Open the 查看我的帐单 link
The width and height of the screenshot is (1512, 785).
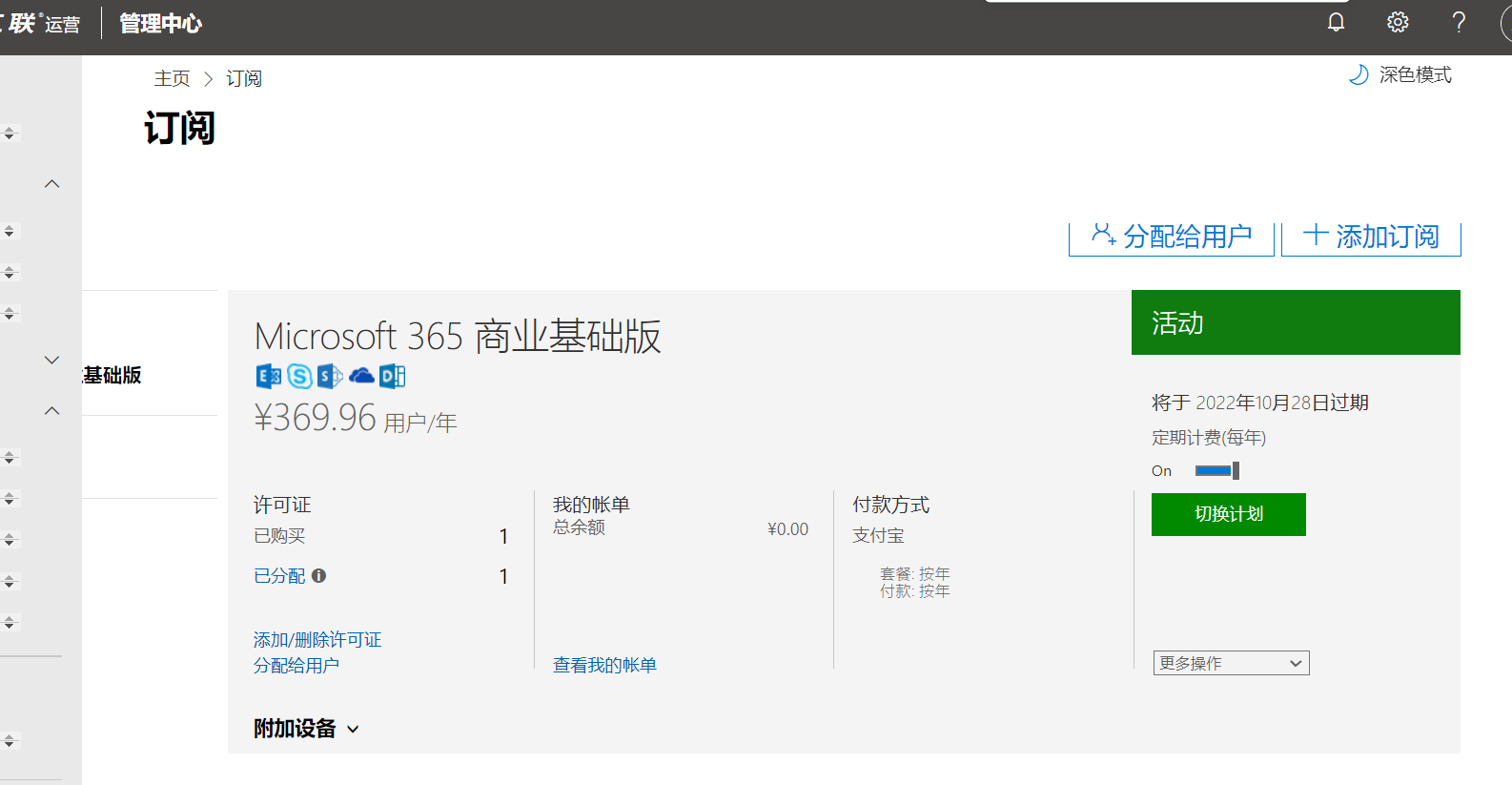[604, 665]
